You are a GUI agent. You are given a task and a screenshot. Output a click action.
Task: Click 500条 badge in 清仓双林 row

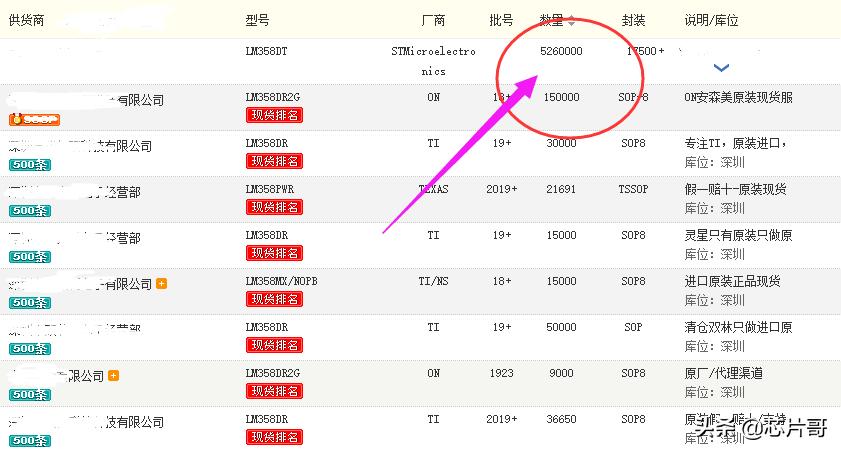30,349
